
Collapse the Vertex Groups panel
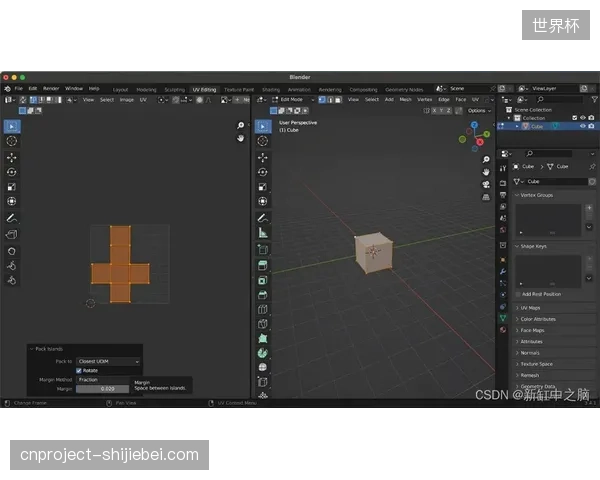pos(517,195)
